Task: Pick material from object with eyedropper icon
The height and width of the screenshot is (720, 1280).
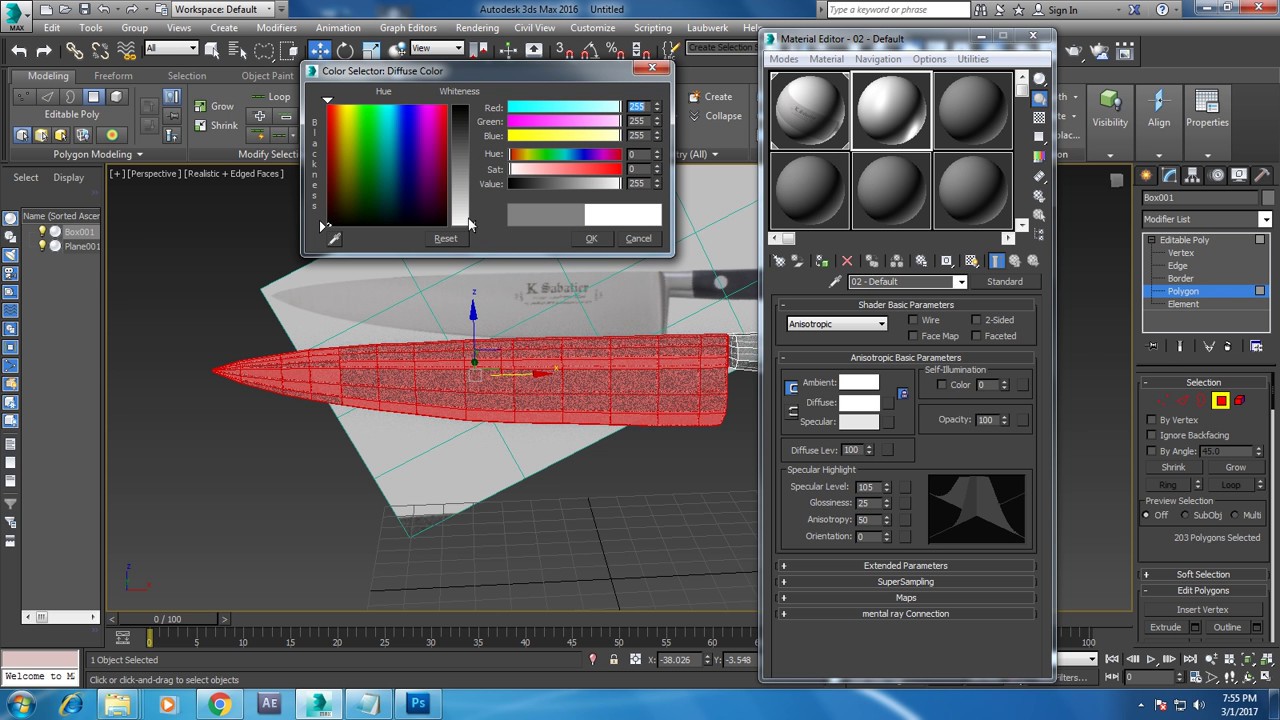Action: coord(835,282)
